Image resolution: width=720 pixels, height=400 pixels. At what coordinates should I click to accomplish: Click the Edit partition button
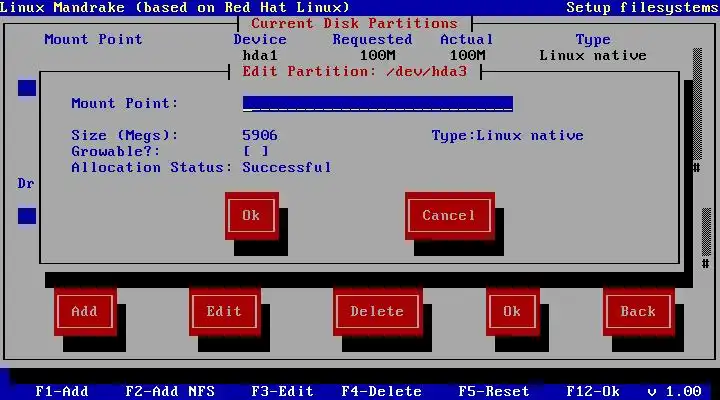point(225,311)
